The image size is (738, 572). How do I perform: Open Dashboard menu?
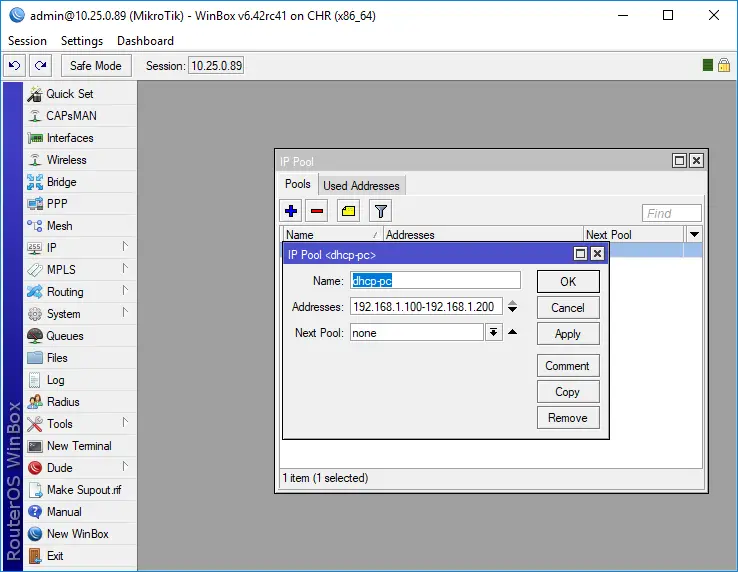[x=145, y=41]
